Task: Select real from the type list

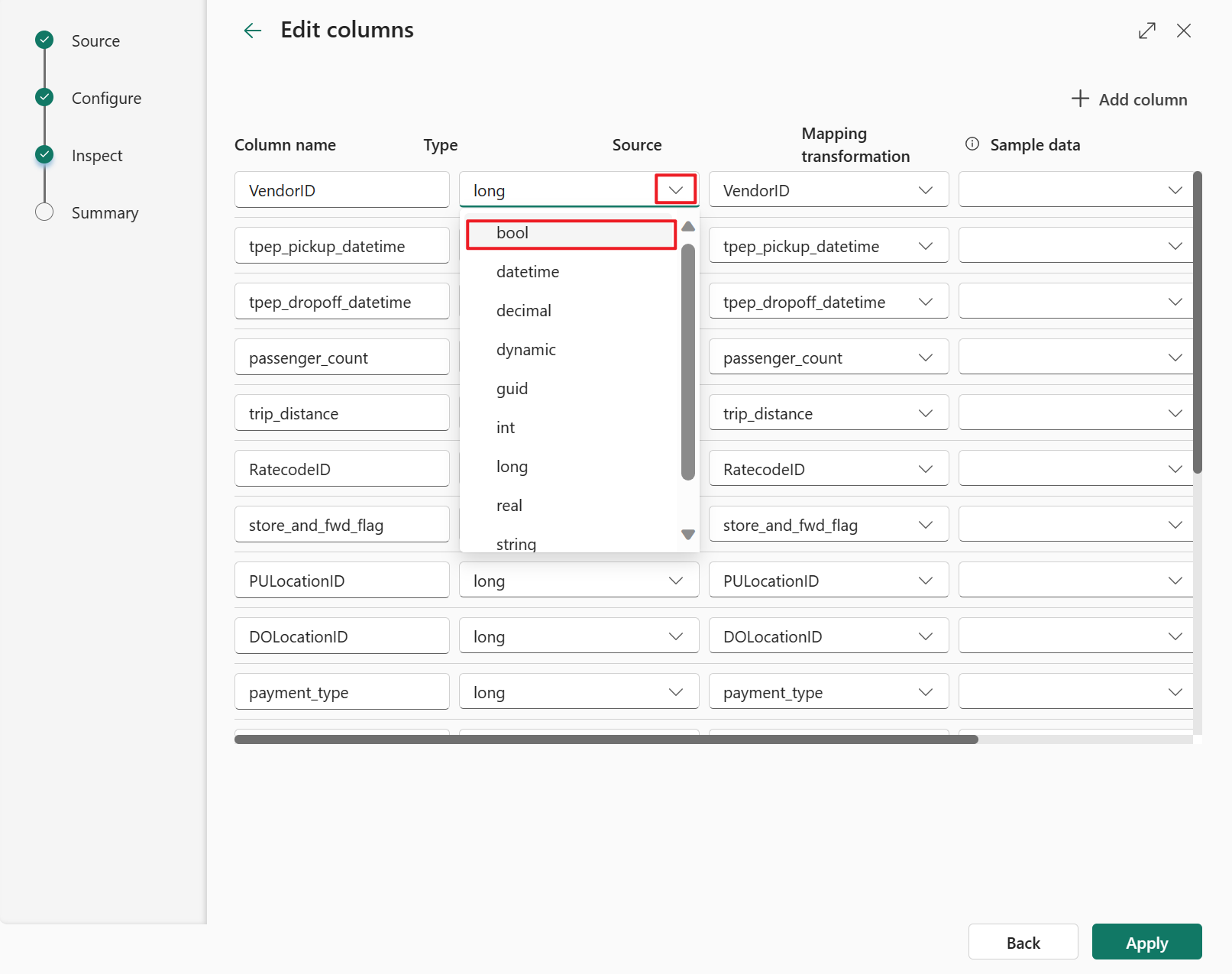Action: click(571, 506)
